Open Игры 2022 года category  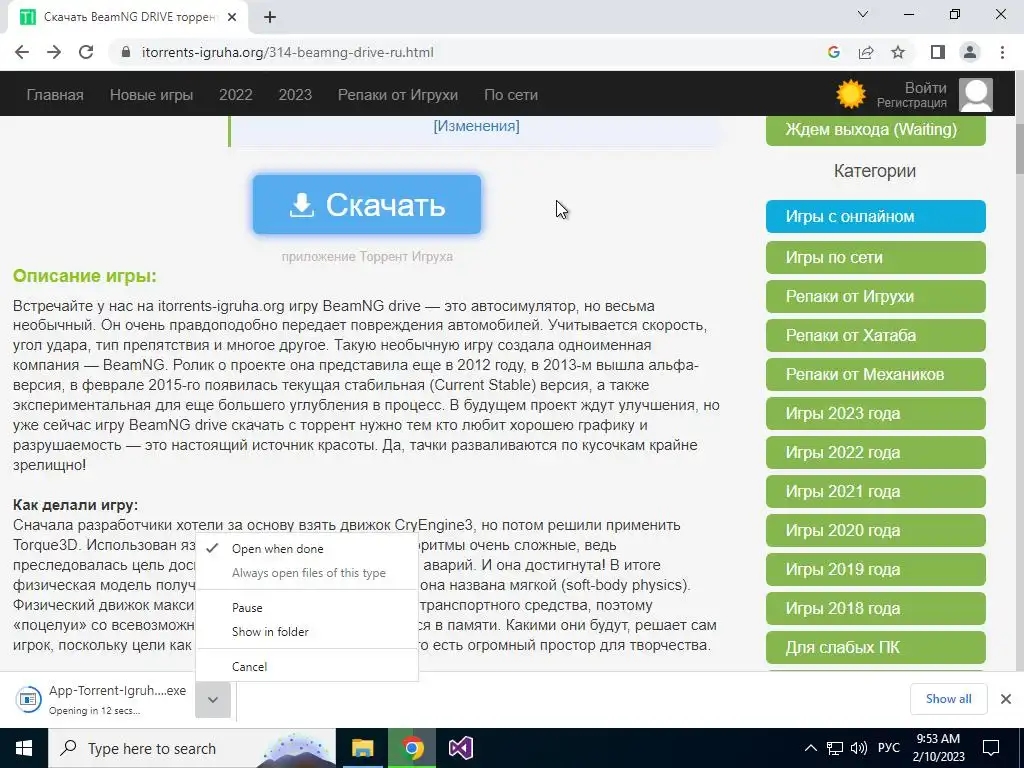[876, 453]
